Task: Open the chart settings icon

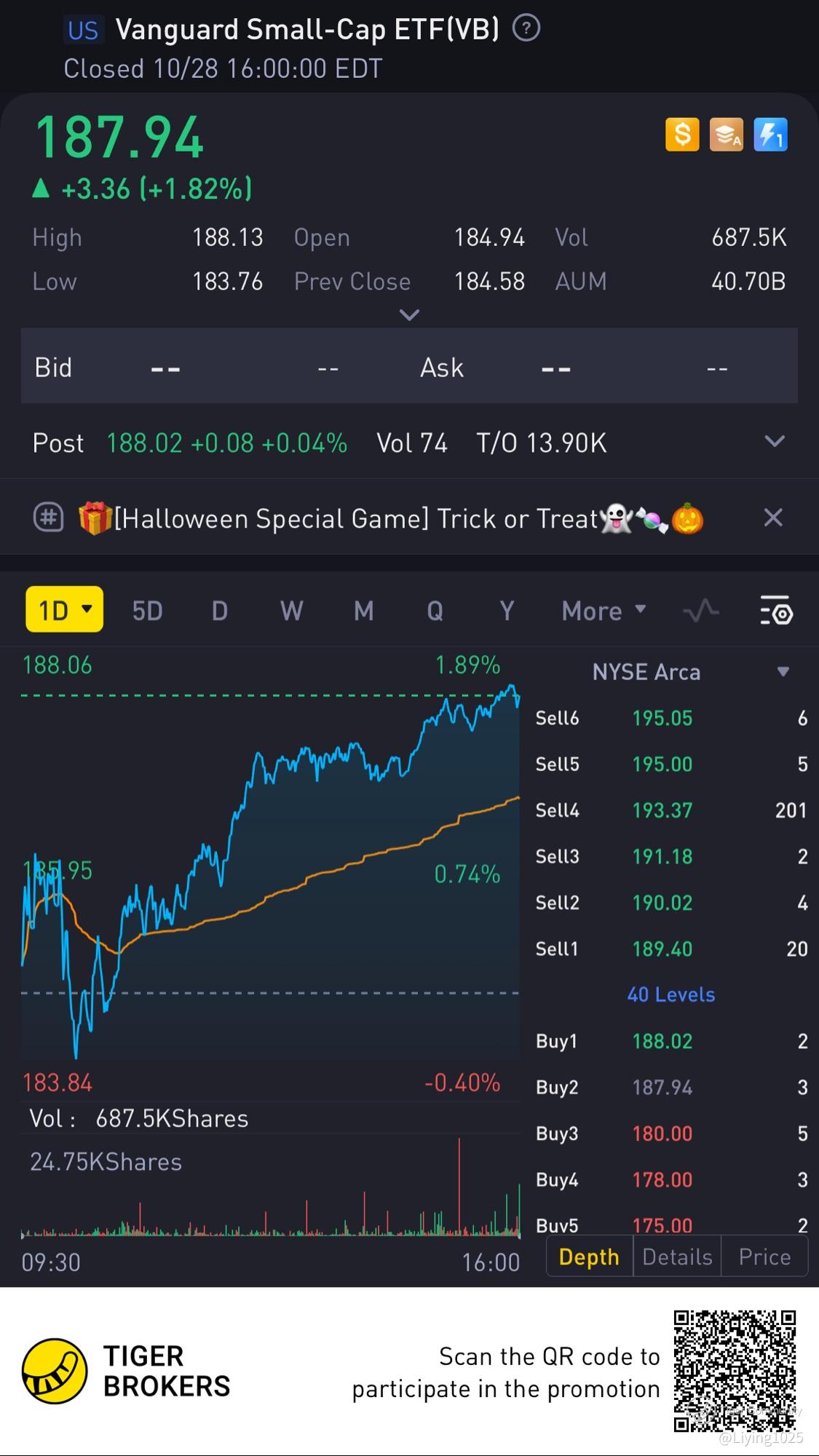Action: (x=776, y=611)
